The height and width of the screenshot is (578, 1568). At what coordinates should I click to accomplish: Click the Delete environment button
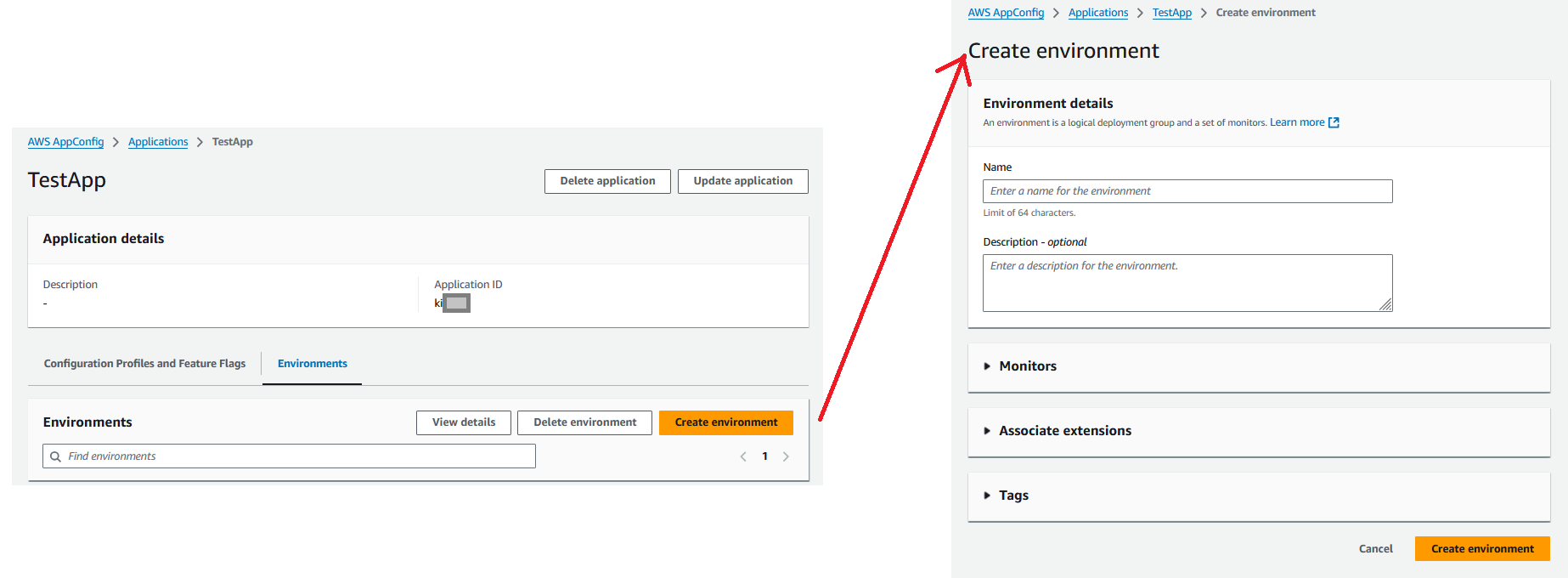584,422
